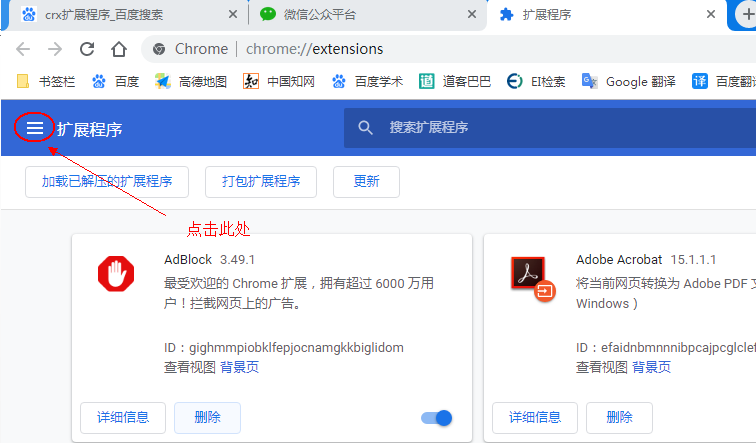
Task: Open the 百度 bookmark
Action: pos(115,81)
